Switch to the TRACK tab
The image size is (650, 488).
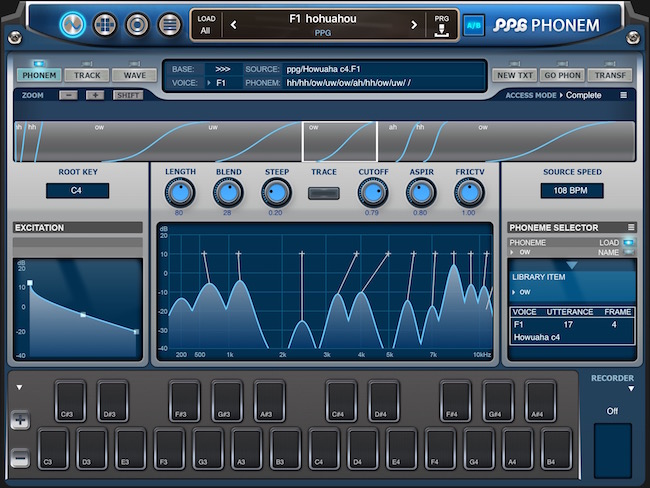click(87, 75)
